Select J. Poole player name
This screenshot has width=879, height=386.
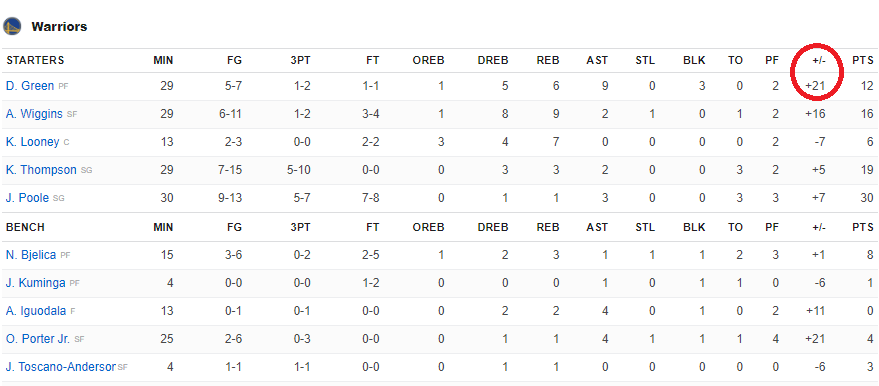pos(28,198)
